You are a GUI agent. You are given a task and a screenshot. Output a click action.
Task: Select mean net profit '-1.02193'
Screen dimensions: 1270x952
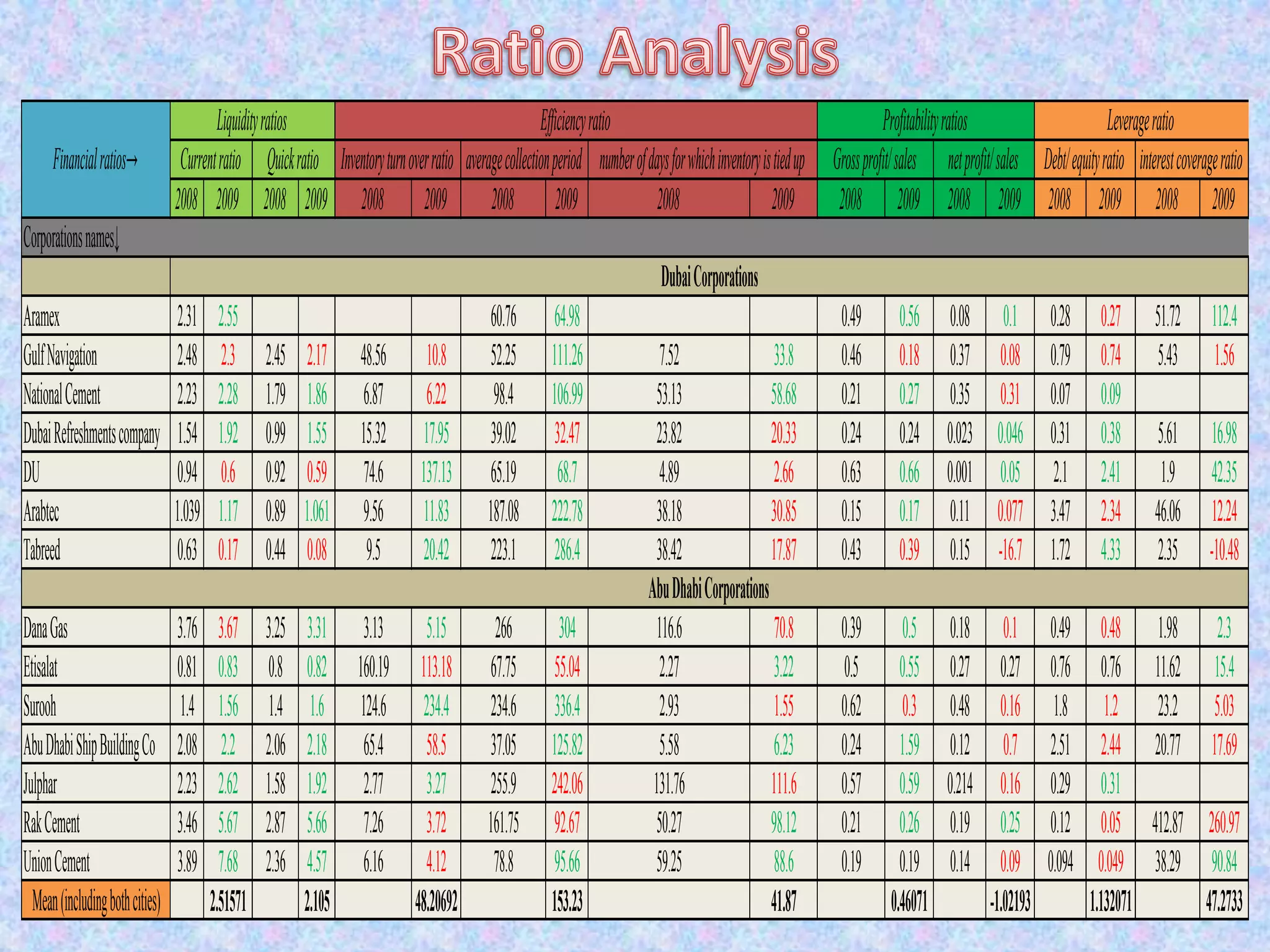click(1010, 901)
